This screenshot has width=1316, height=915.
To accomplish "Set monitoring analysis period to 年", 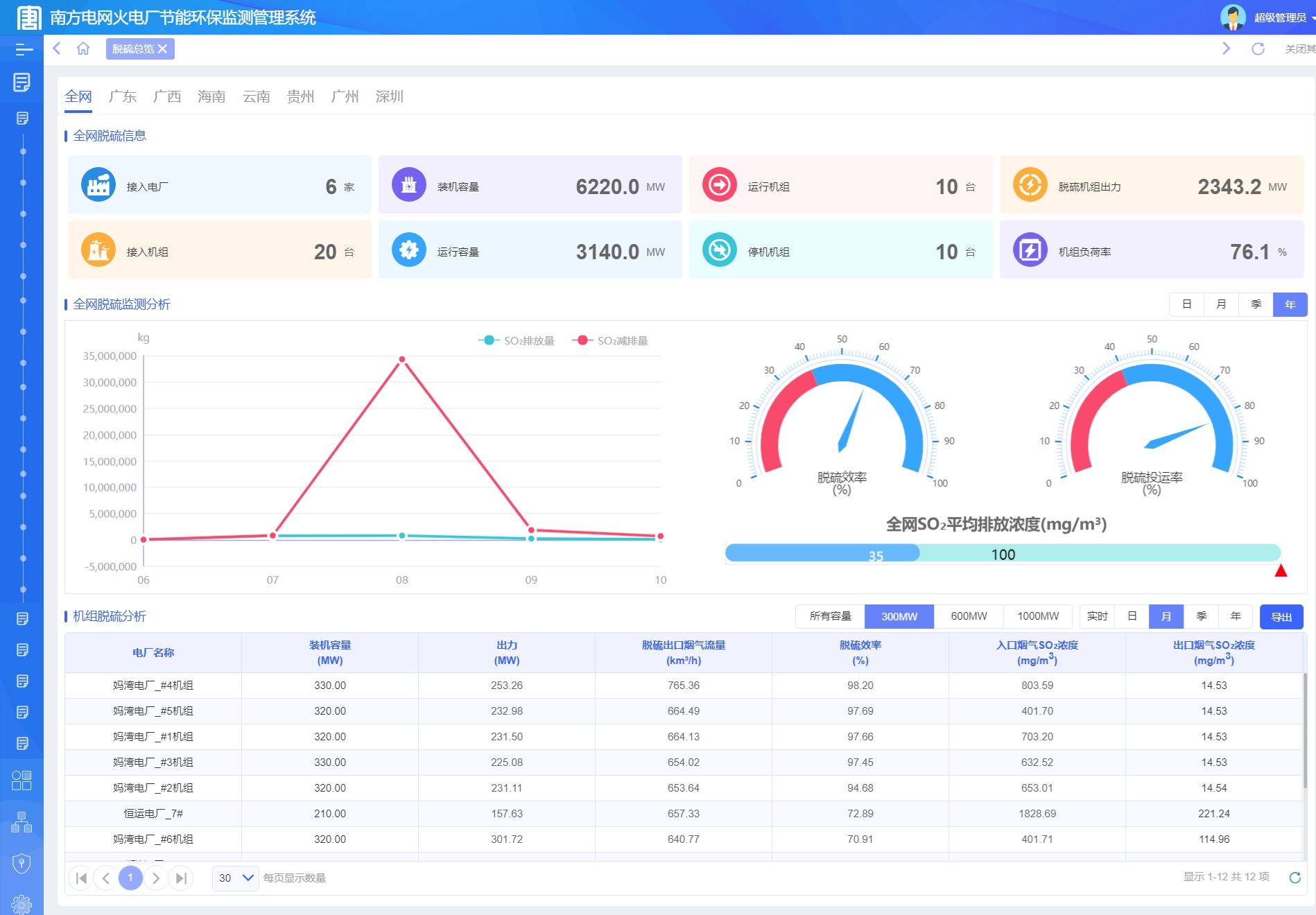I will click(x=1290, y=304).
